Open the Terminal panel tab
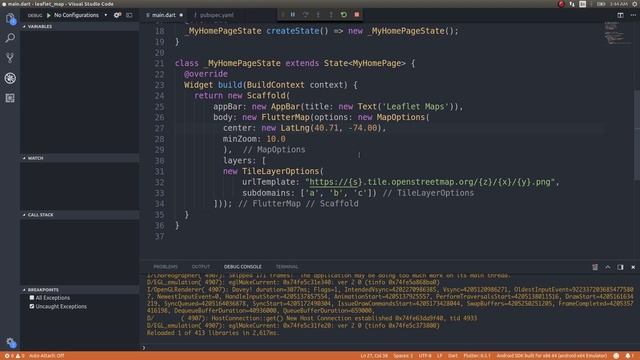The image size is (640, 360). tap(287, 267)
